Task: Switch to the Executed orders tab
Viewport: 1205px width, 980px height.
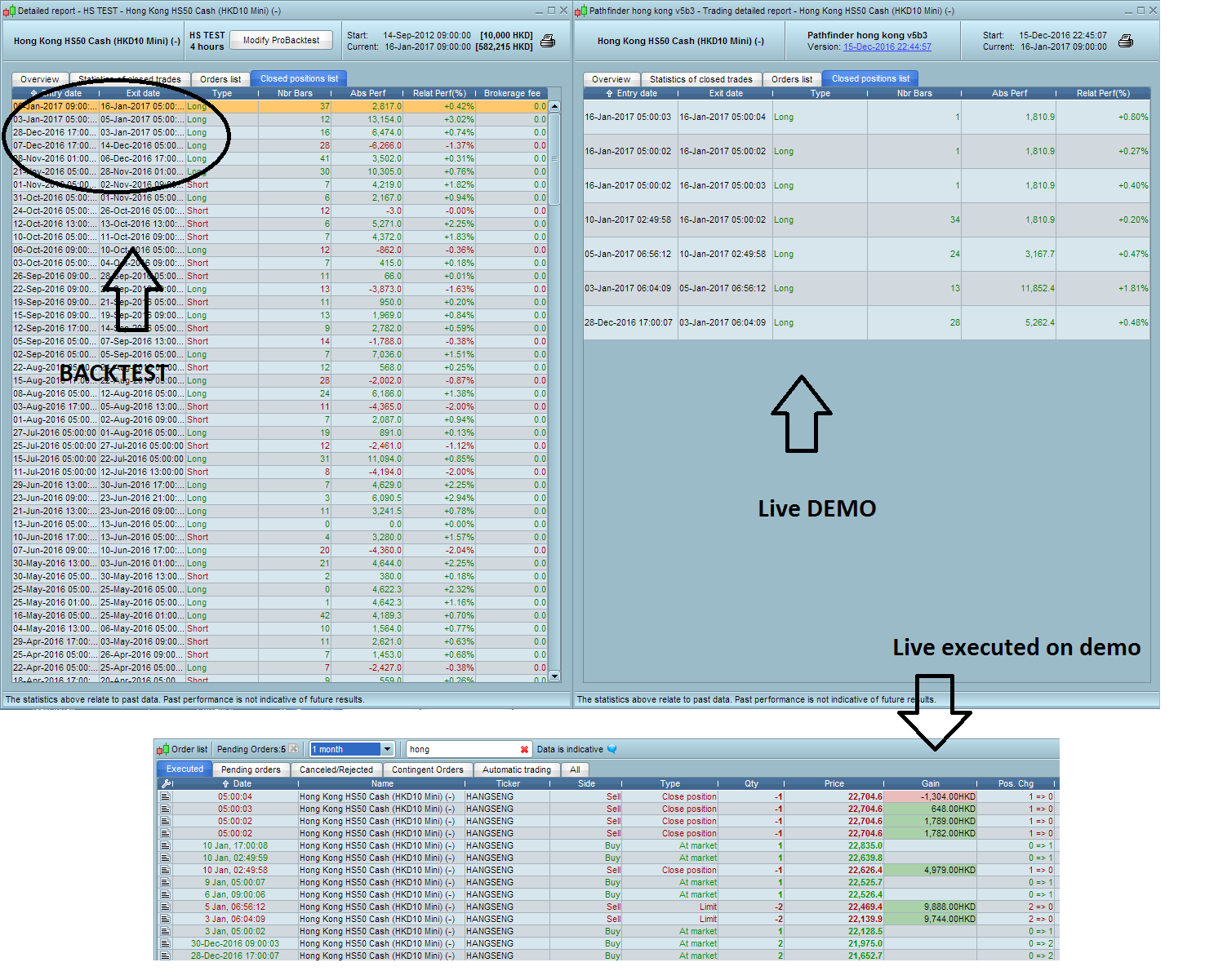Action: 185,769
